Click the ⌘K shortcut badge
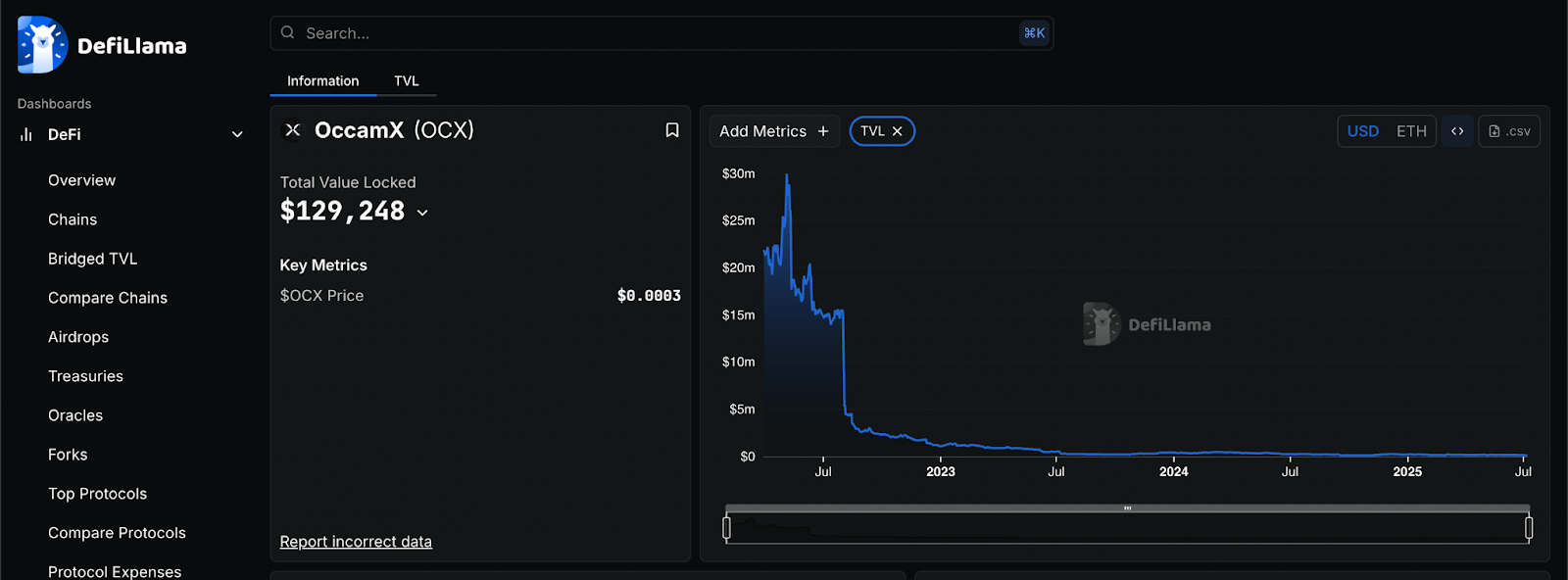 pos(1034,33)
